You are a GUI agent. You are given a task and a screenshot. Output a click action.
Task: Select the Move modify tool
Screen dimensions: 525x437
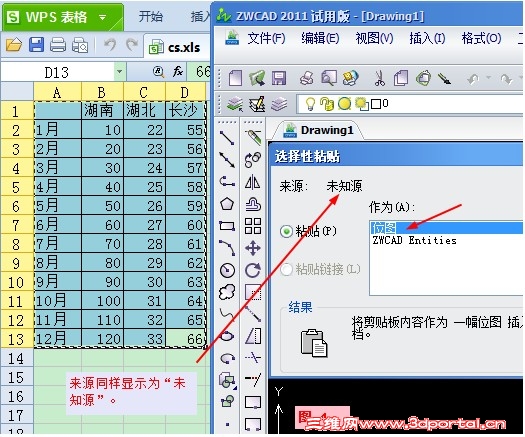point(253,248)
